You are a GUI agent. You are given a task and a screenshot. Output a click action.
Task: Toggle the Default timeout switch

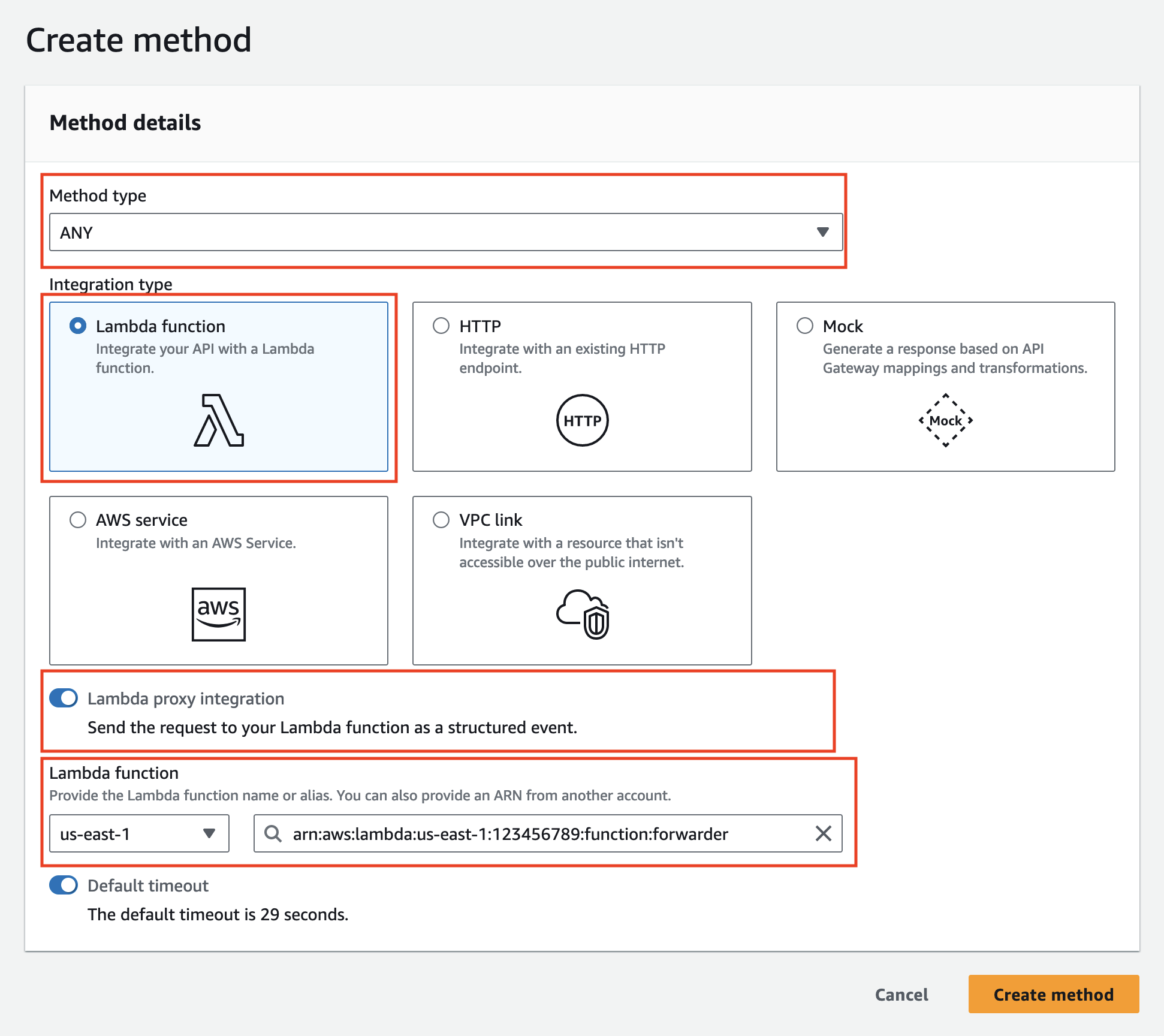click(64, 885)
